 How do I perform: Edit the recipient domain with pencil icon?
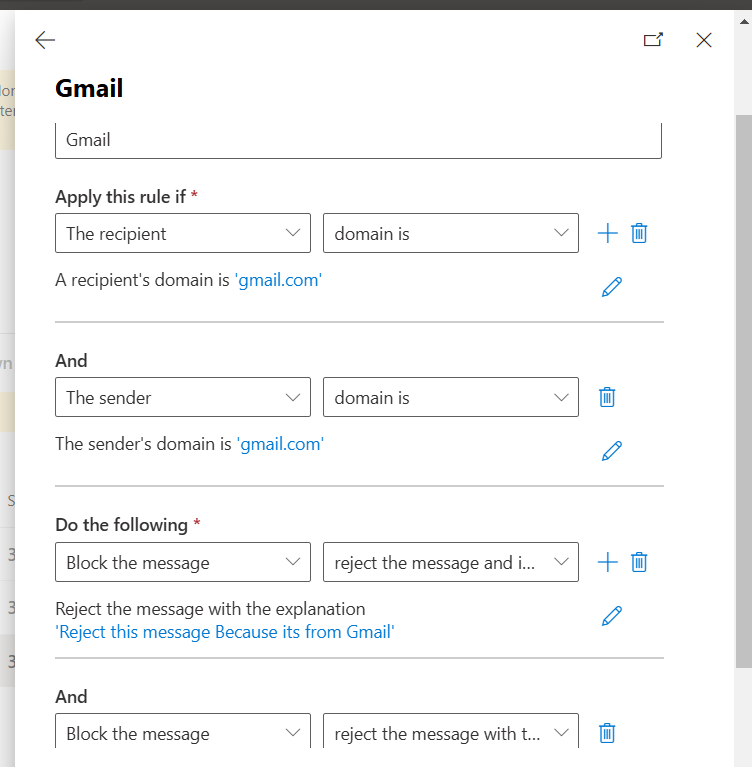click(612, 287)
